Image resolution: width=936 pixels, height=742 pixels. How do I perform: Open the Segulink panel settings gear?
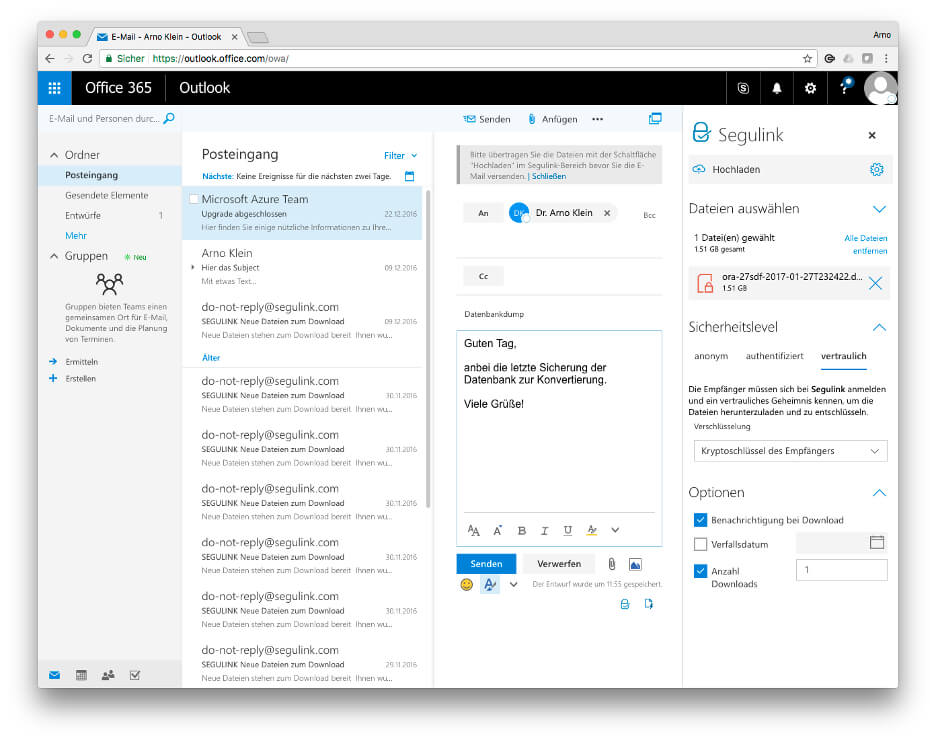(877, 169)
